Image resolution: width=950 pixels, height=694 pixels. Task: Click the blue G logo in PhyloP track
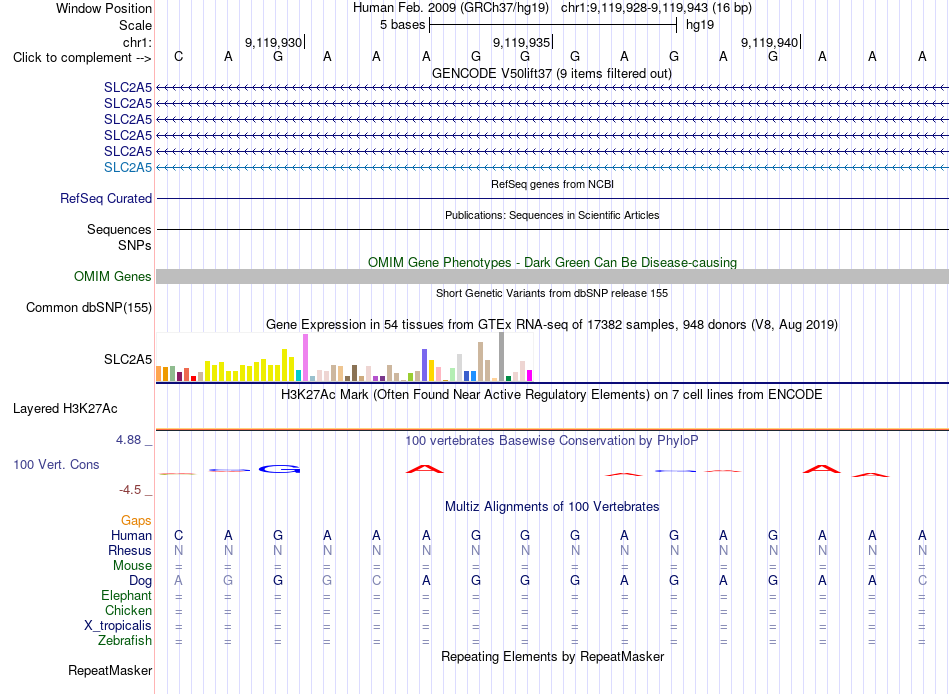point(279,469)
